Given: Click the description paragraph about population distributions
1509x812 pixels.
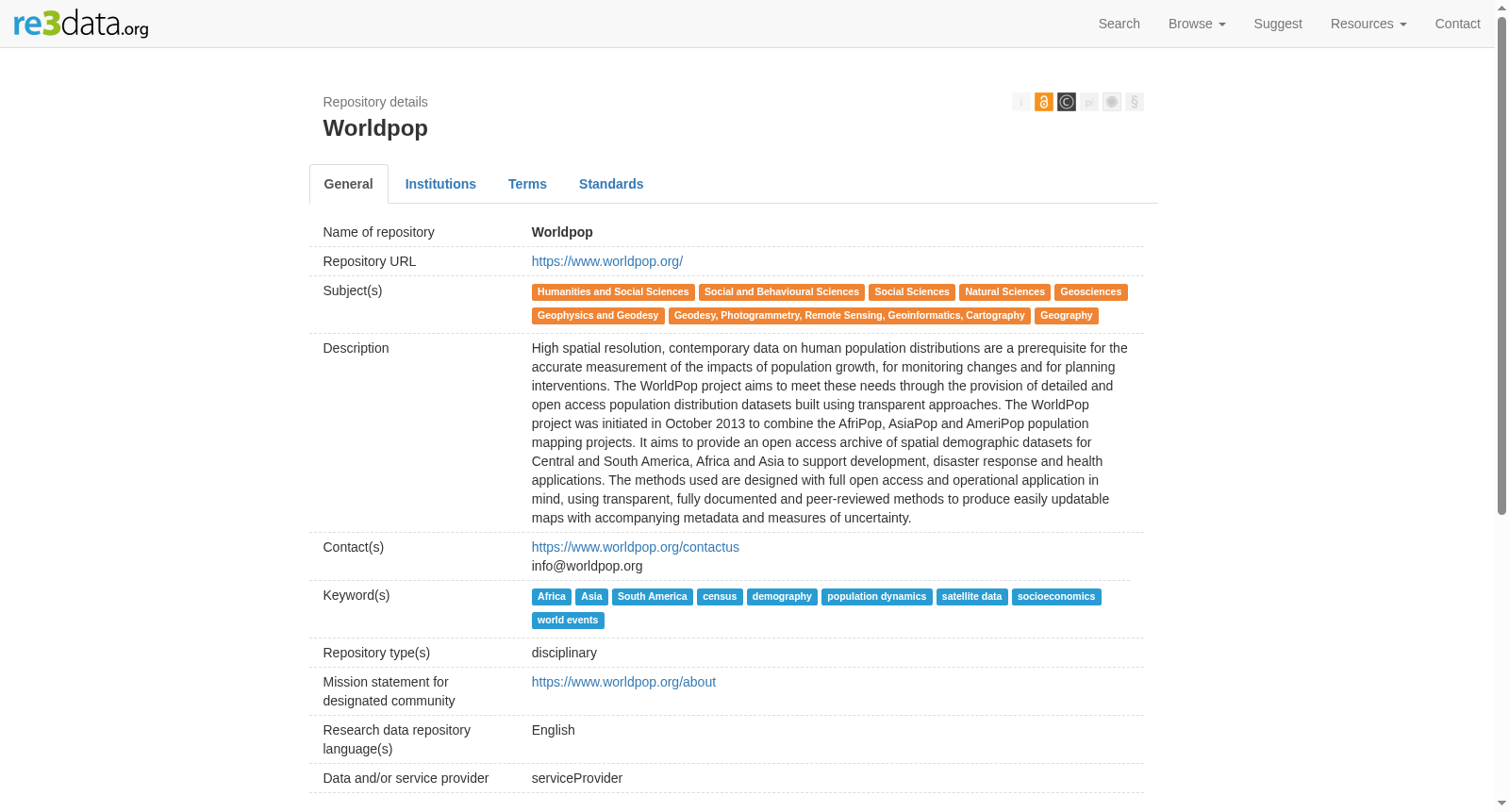Looking at the screenshot, I should coord(830,433).
